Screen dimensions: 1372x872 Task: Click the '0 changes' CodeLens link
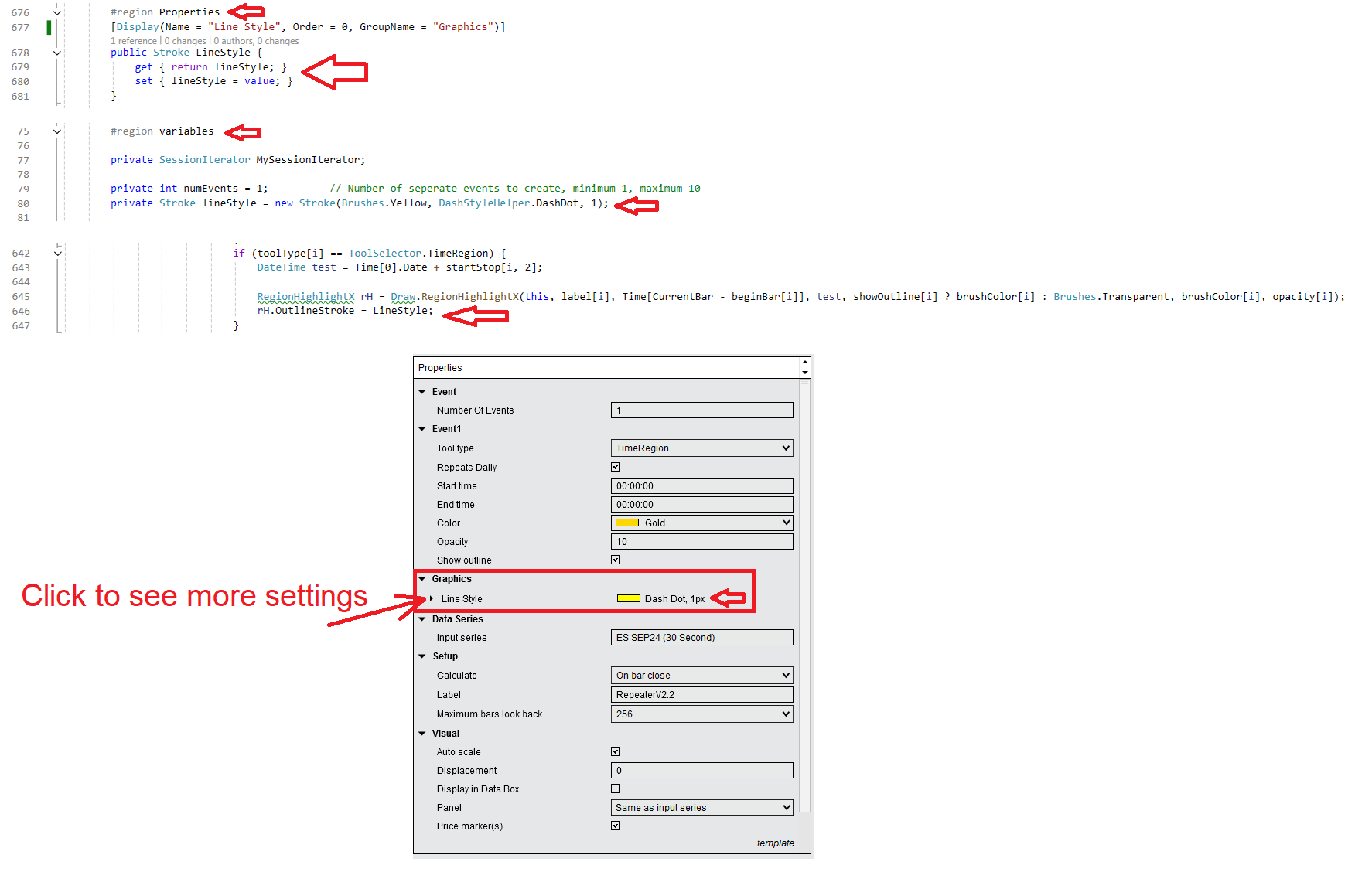point(185,41)
